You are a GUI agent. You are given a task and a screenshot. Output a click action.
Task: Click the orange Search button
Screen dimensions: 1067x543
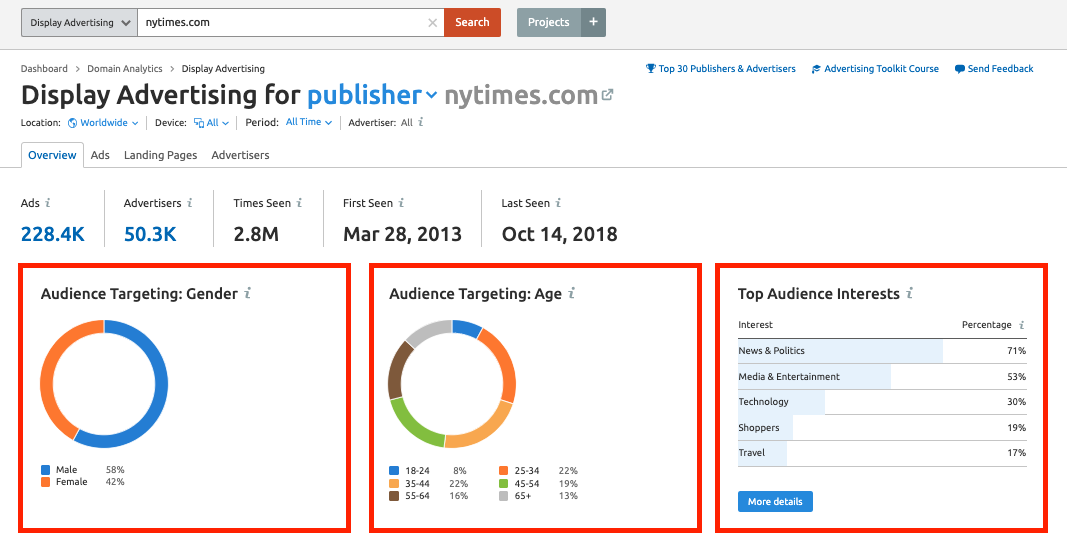click(472, 22)
